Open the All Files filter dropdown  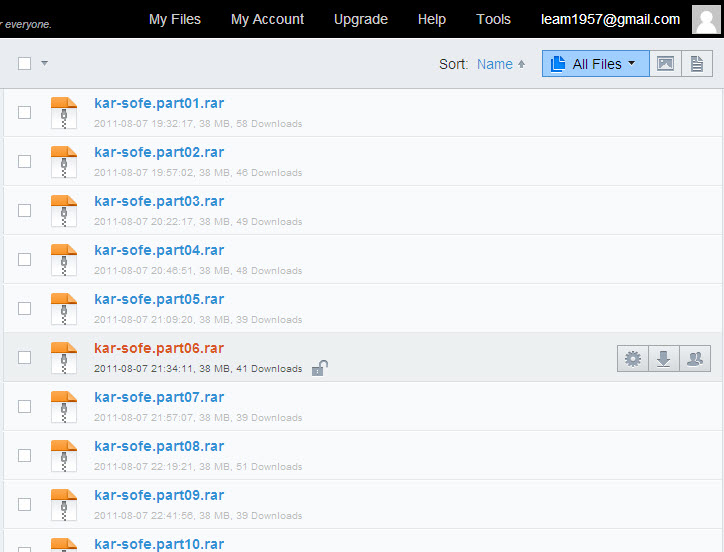[596, 64]
